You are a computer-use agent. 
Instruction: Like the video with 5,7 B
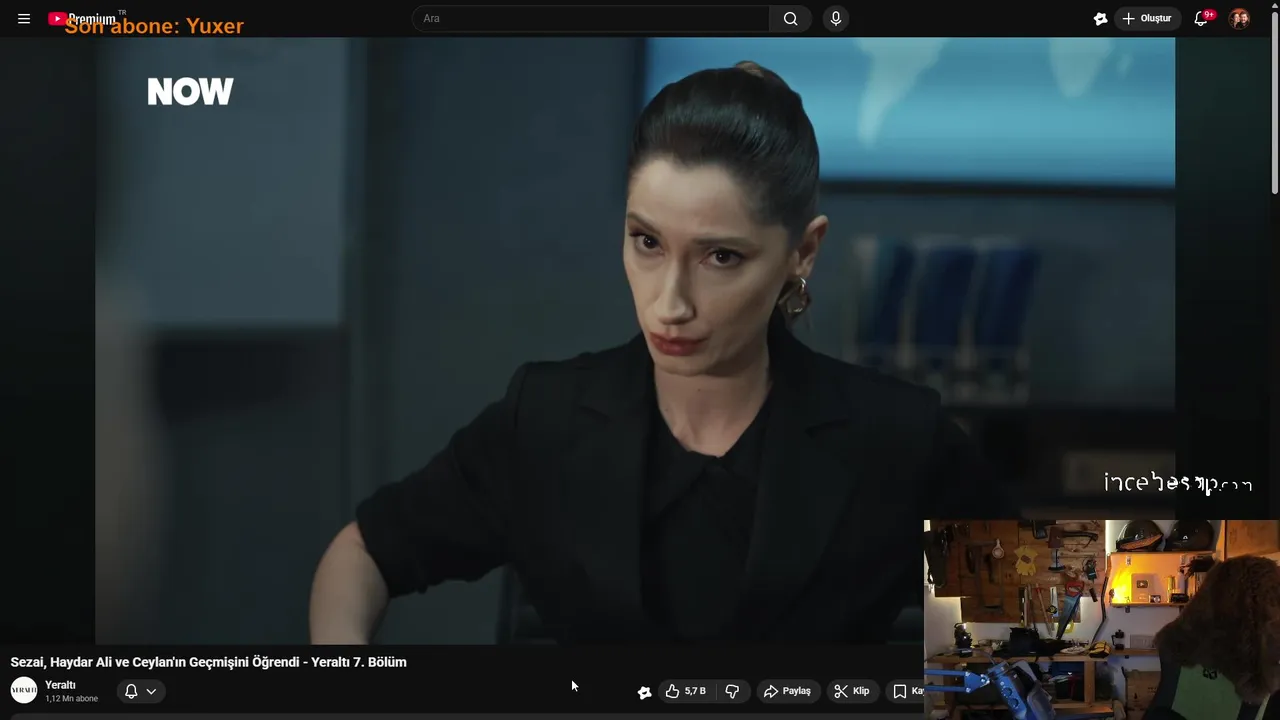686,691
